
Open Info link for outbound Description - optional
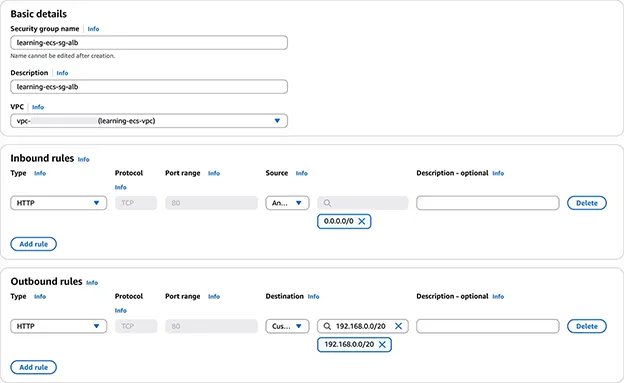coord(498,297)
